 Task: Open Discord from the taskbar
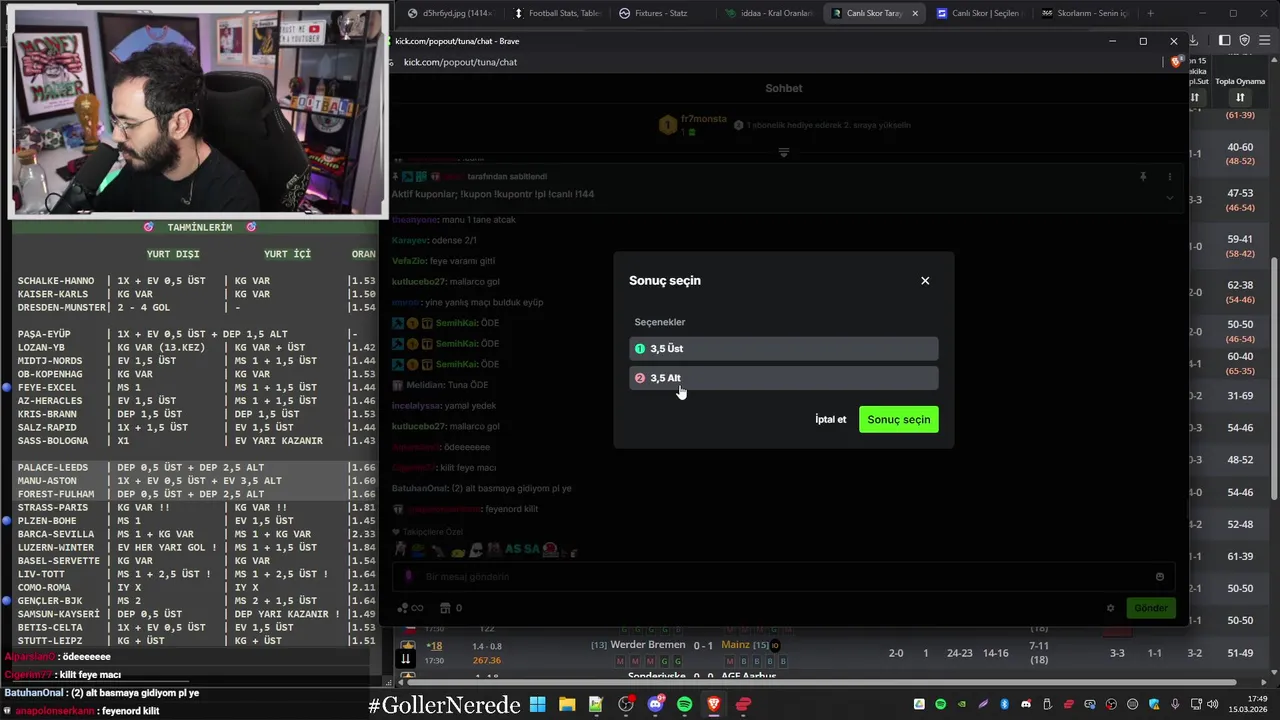click(x=655, y=705)
